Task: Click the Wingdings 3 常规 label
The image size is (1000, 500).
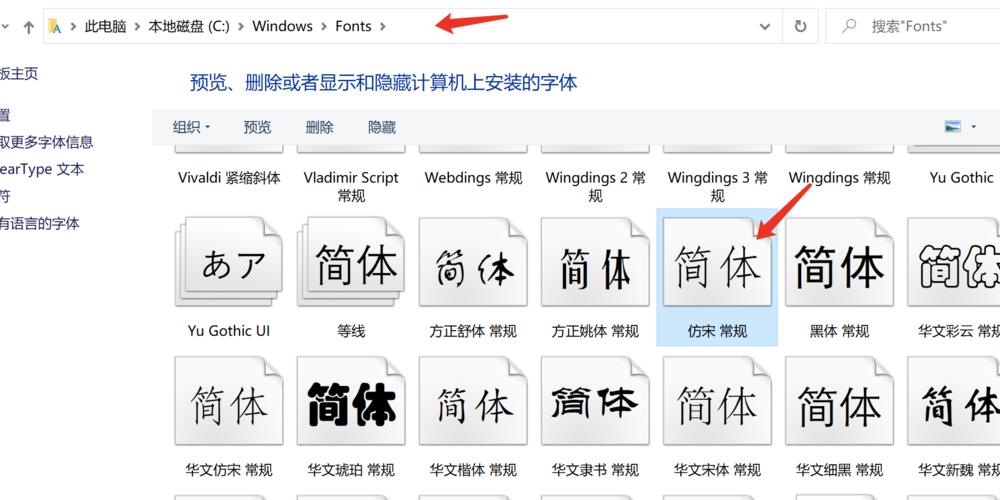Action: pyautogui.click(x=717, y=186)
